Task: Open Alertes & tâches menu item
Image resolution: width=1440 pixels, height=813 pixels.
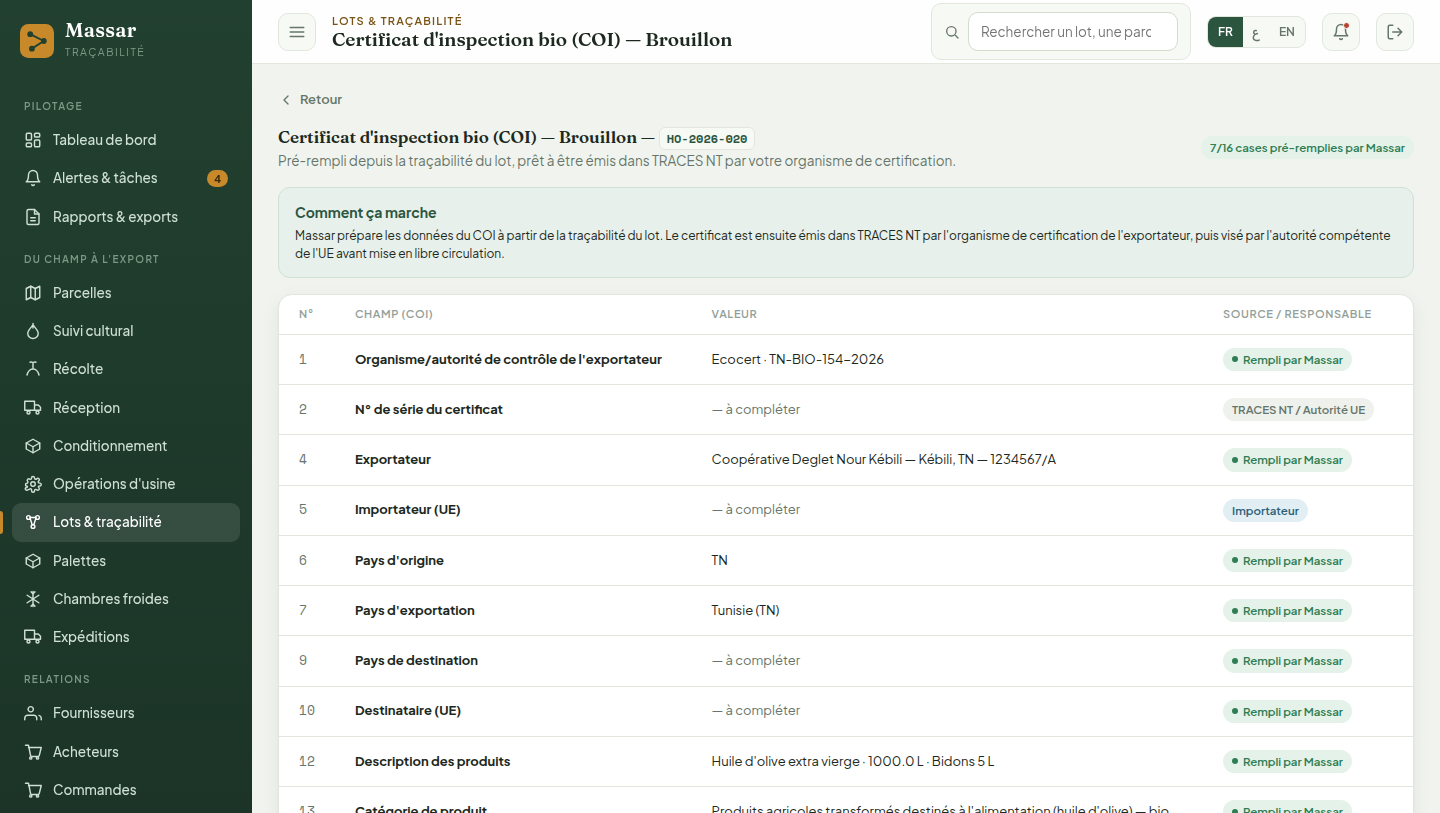Action: 126,178
